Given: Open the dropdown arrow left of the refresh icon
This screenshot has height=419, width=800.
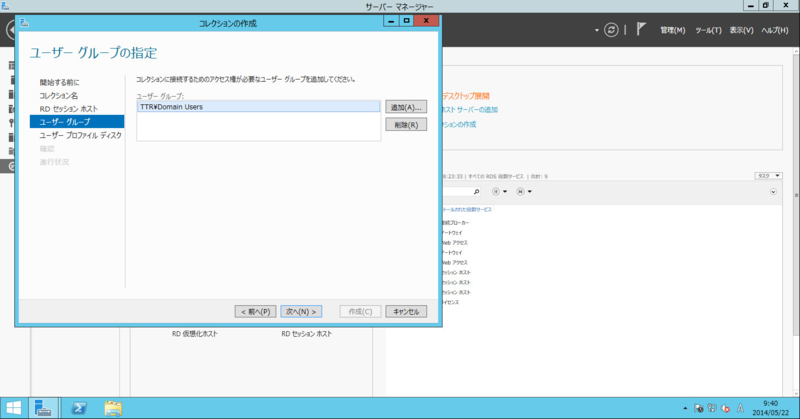Looking at the screenshot, I should (x=596, y=31).
